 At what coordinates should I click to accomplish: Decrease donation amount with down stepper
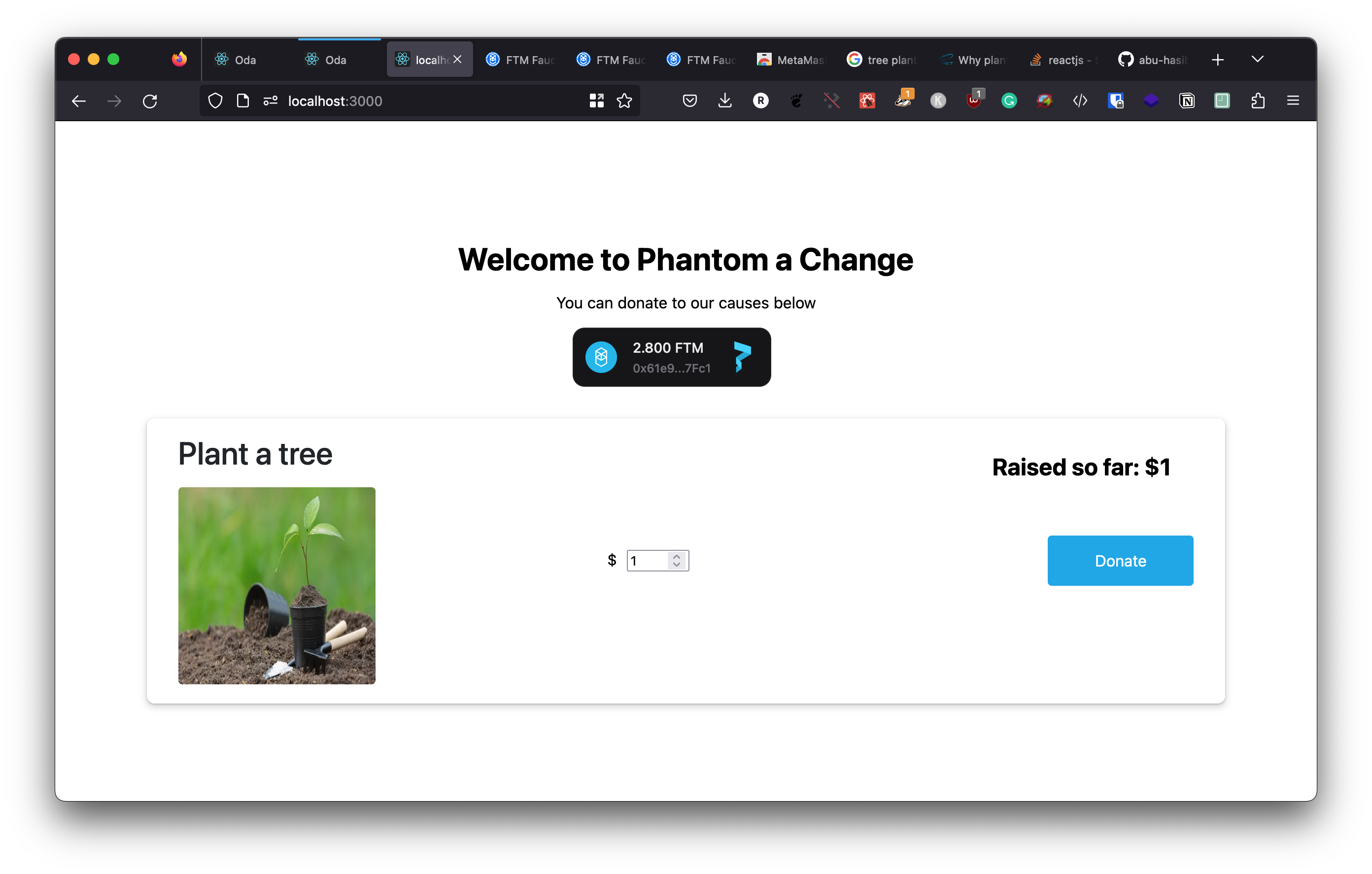click(x=676, y=565)
